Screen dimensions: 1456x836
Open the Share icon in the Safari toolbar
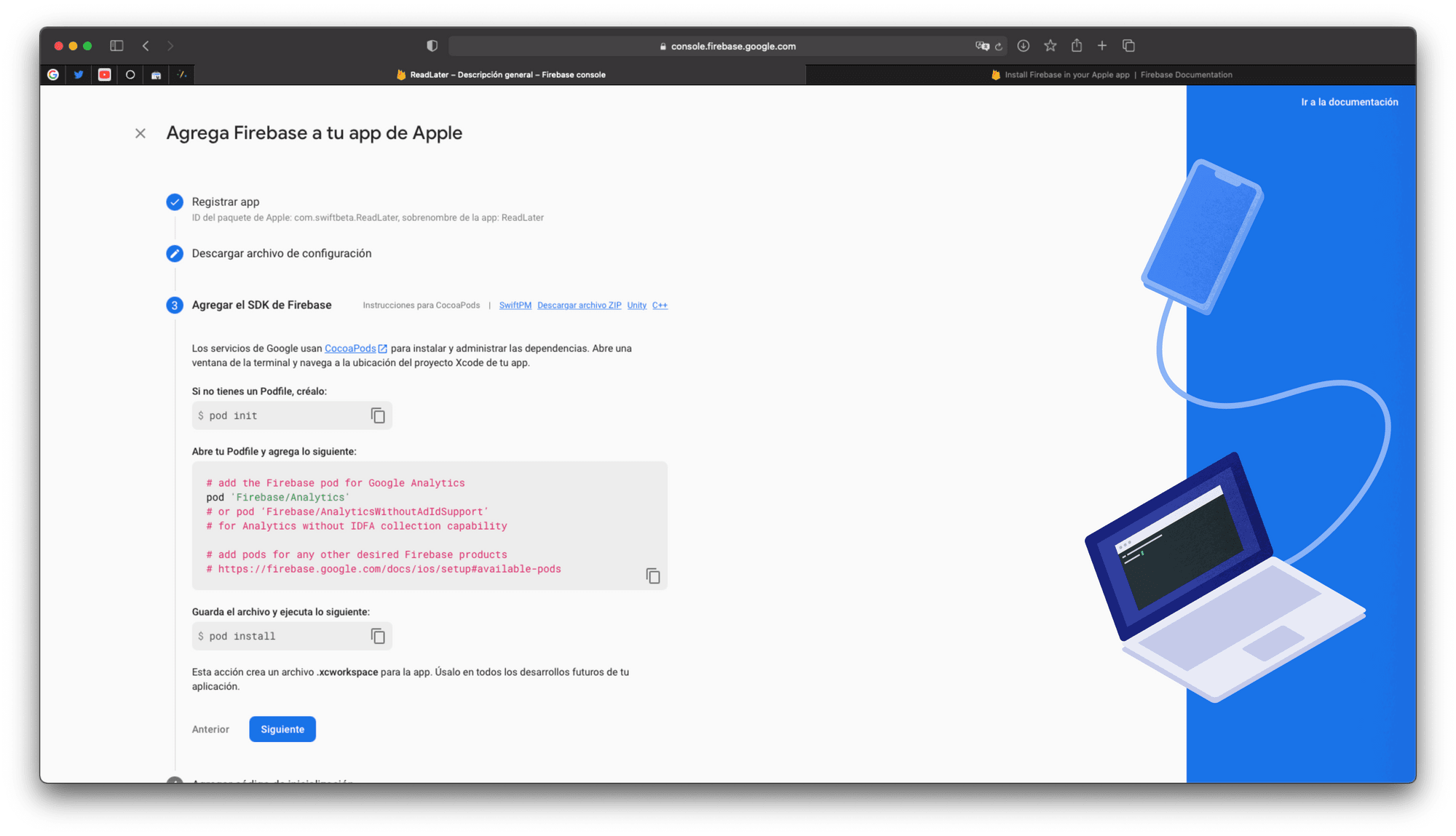pos(1077,45)
